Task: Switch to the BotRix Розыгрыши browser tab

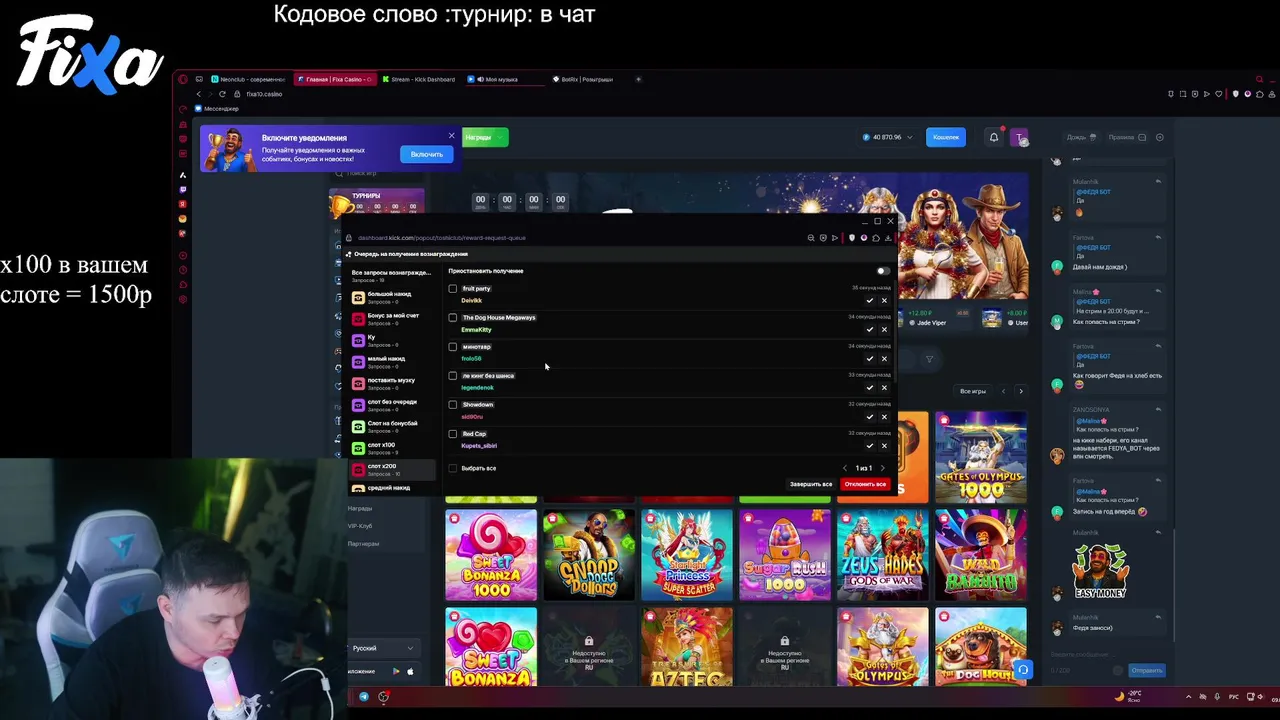Action: tap(589, 79)
